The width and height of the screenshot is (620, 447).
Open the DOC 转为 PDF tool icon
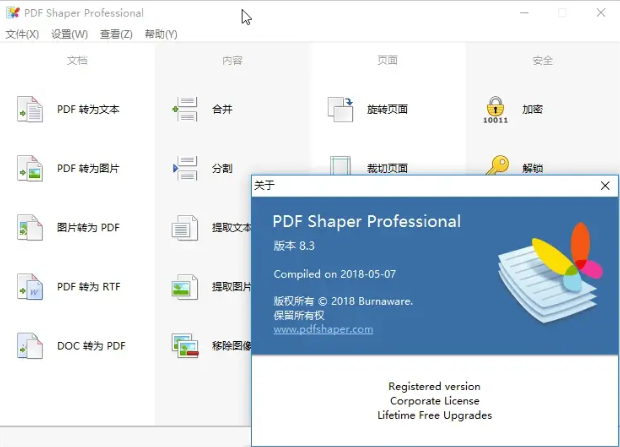point(30,346)
